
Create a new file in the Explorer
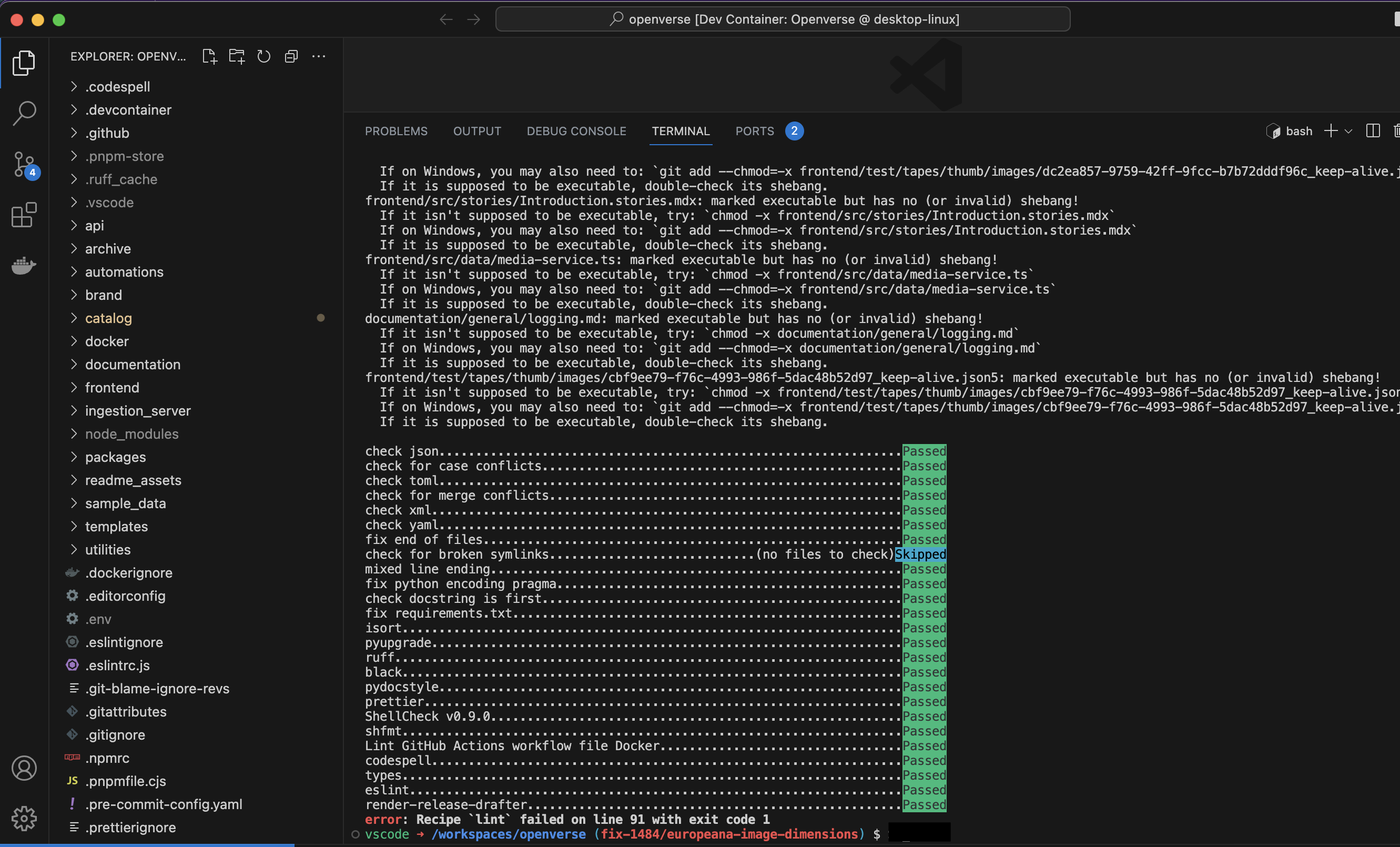(209, 56)
